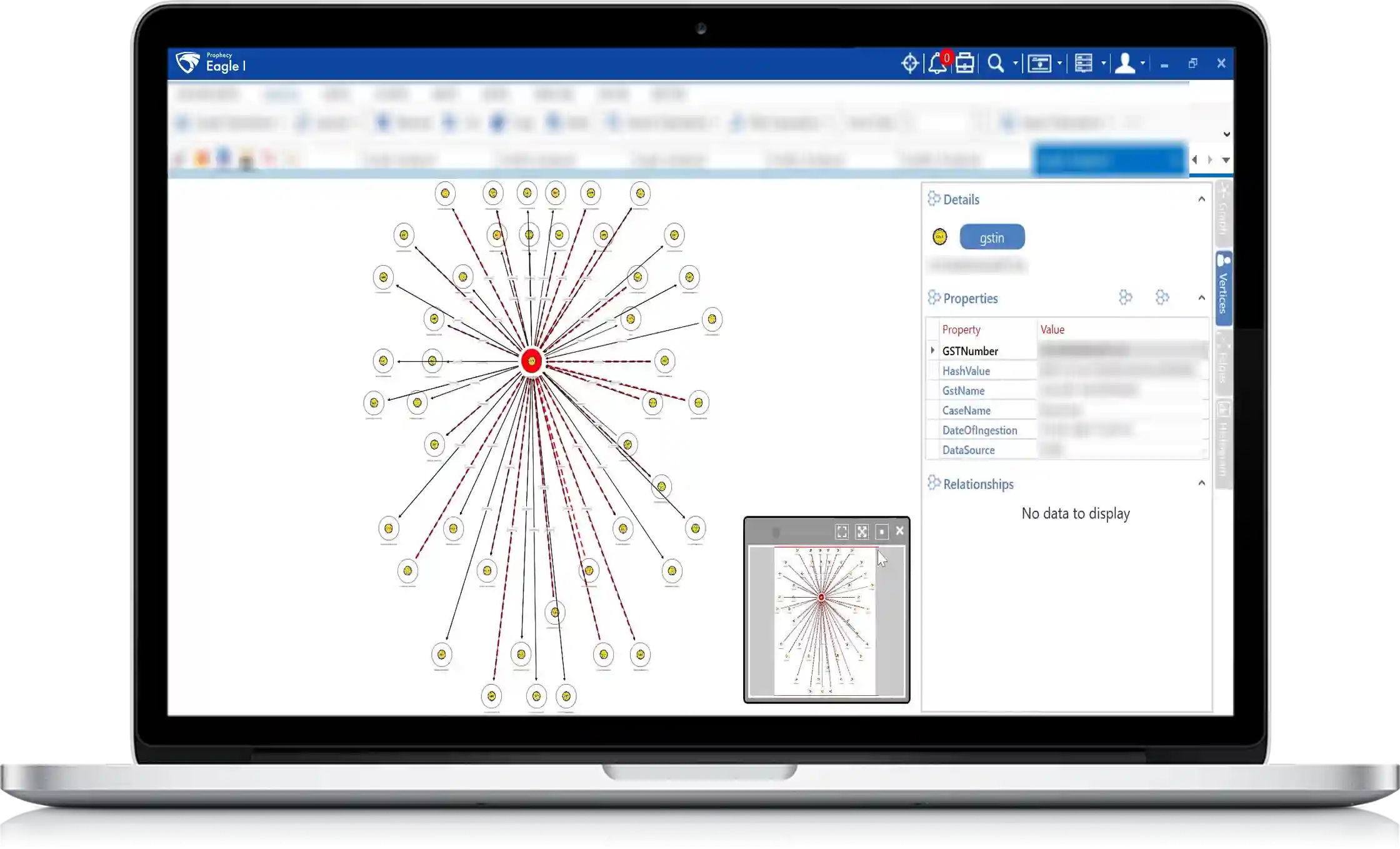Select the Vertices side tab
1400x849 pixels.
coord(1223,288)
